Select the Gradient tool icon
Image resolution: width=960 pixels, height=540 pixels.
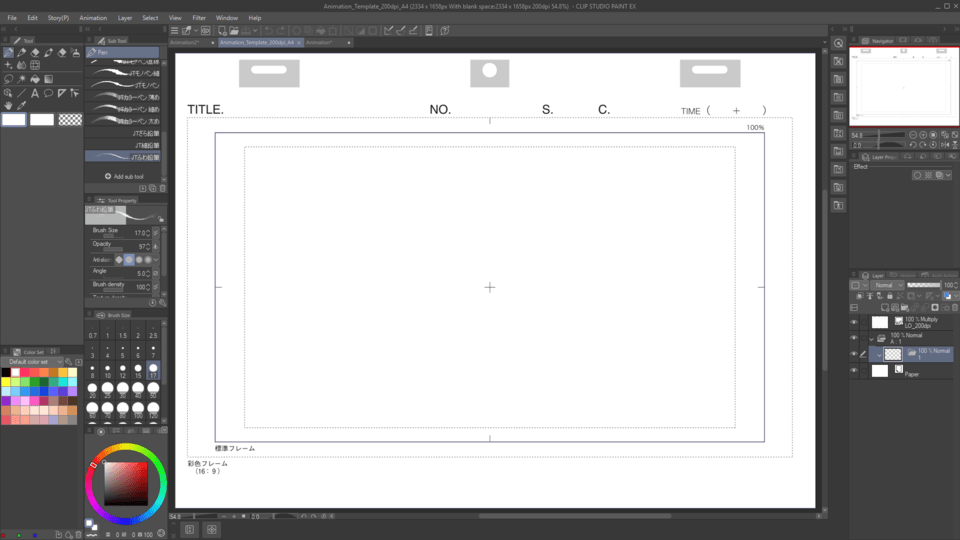click(x=48, y=79)
